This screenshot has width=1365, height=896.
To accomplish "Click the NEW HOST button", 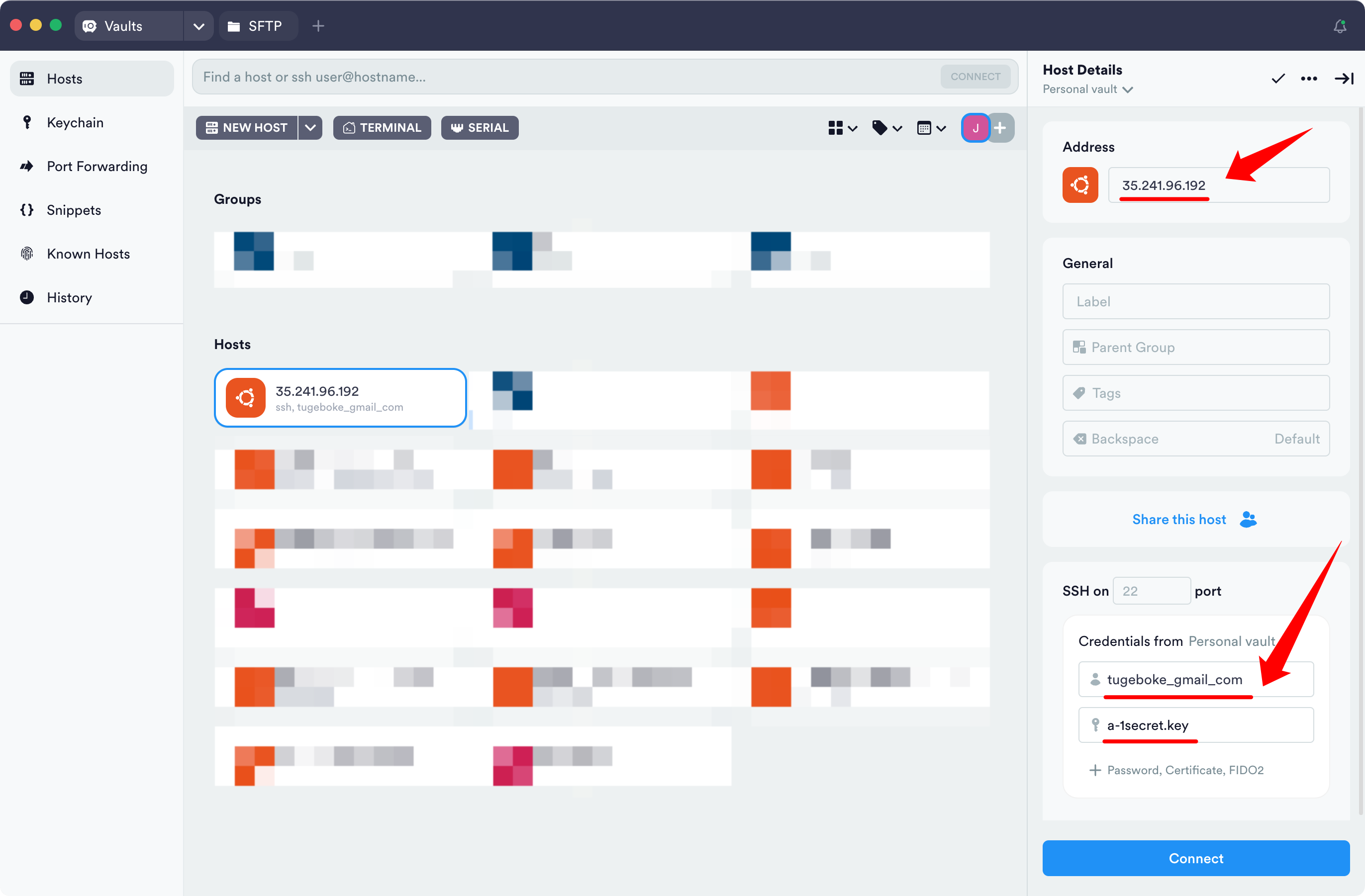I will [x=247, y=128].
